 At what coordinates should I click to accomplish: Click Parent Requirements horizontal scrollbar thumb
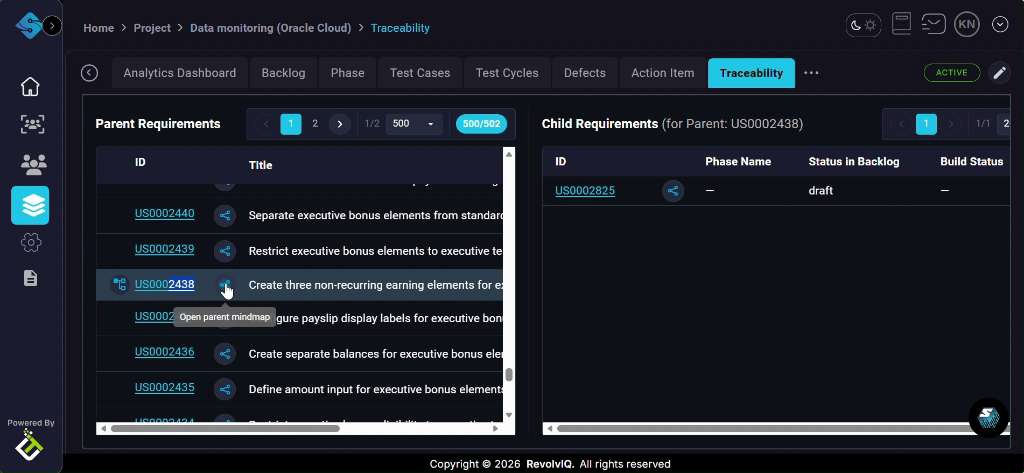pyautogui.click(x=225, y=429)
